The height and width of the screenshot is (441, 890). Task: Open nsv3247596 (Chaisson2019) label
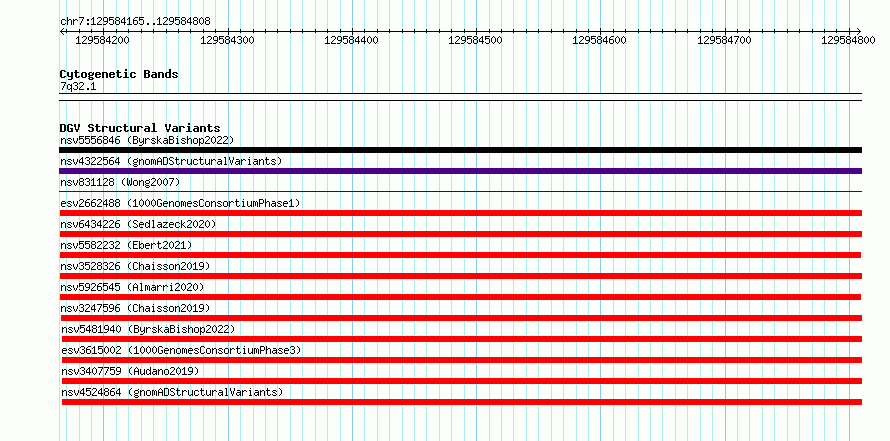[135, 308]
